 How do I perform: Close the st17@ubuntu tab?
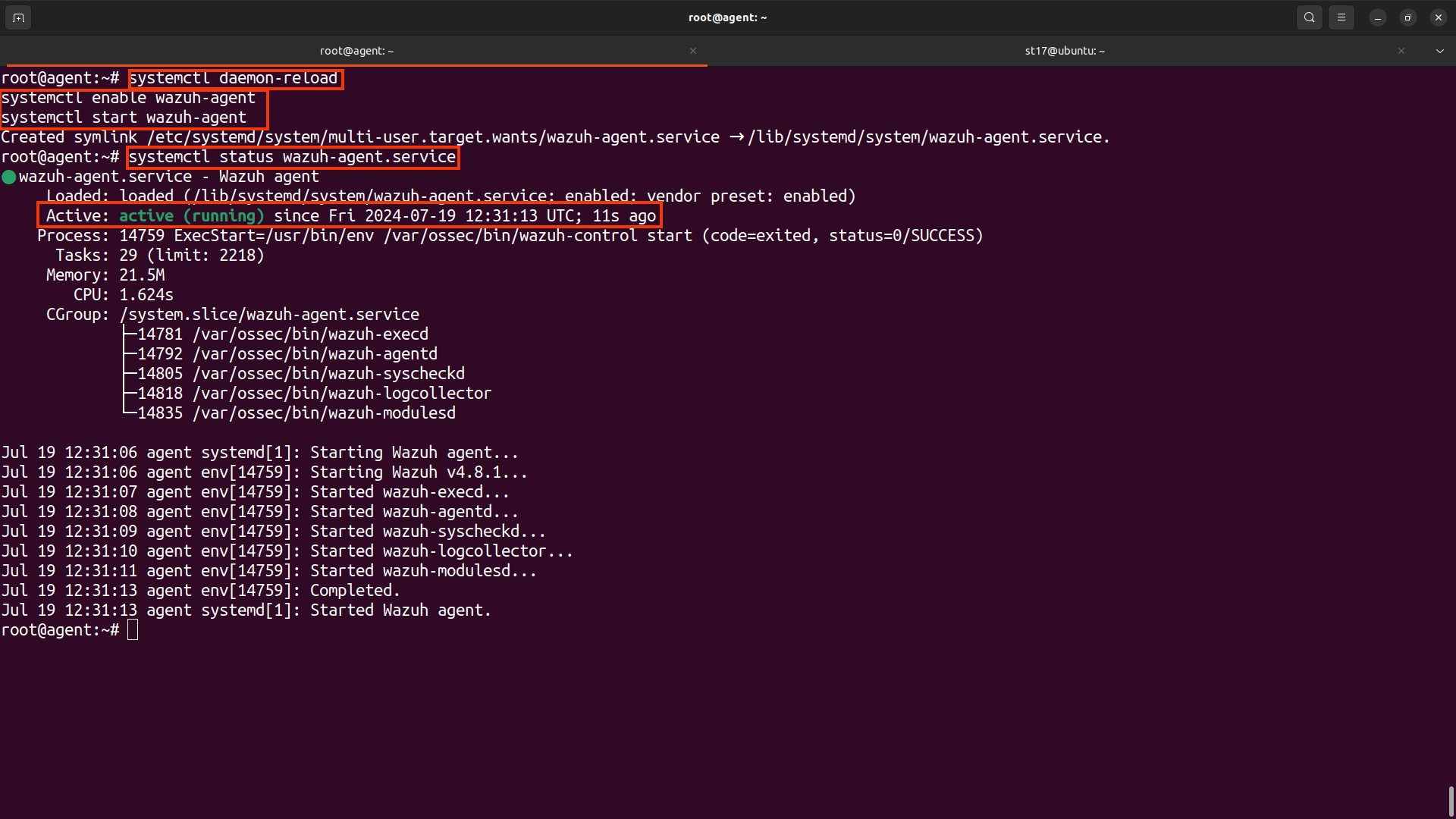tap(1401, 51)
